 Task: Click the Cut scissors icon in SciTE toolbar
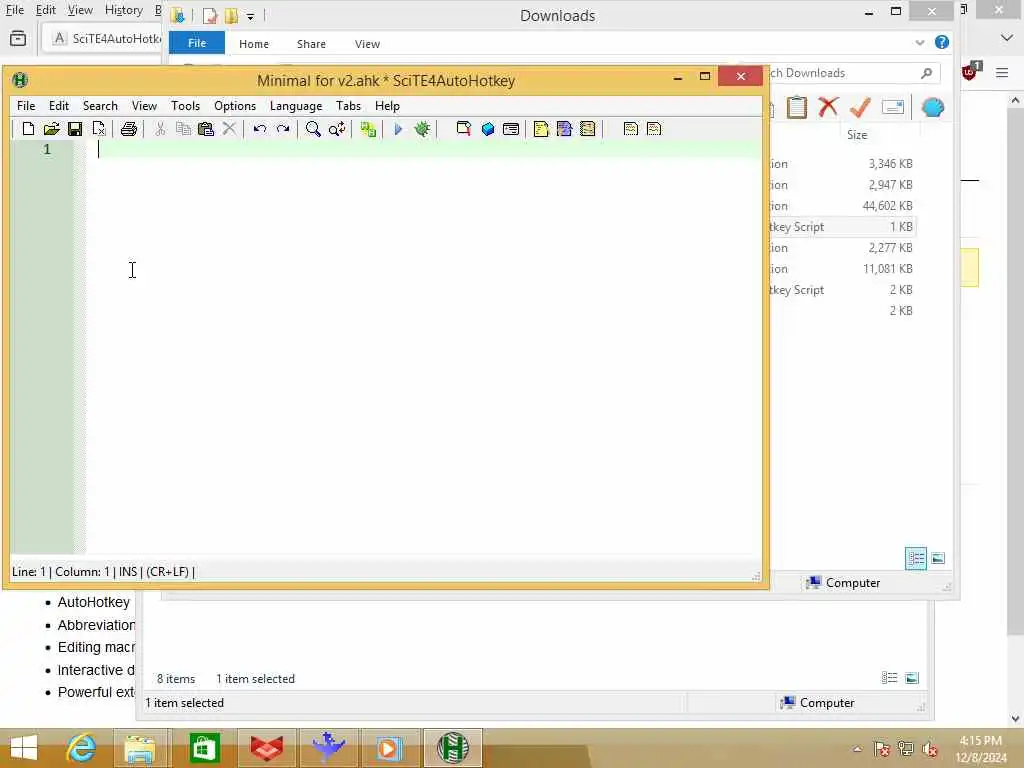coord(160,129)
